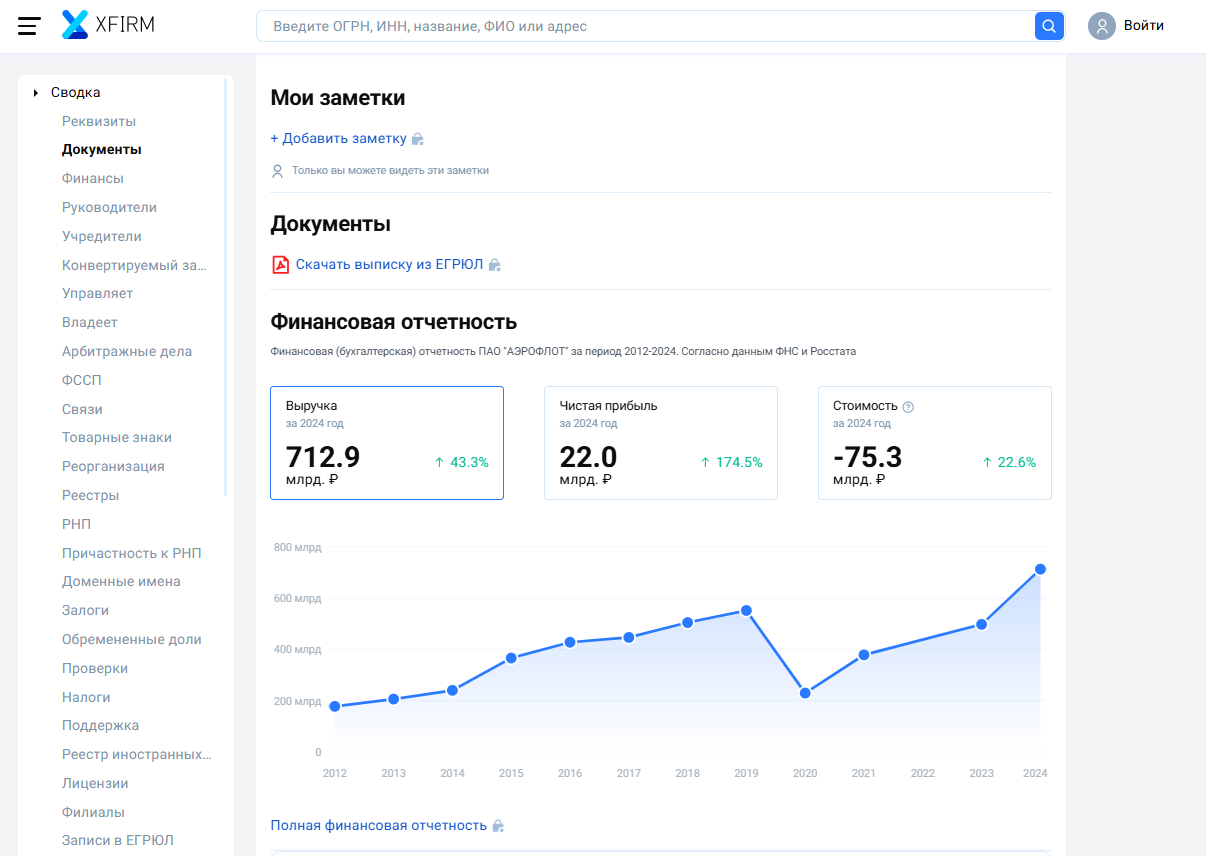Collapse the Сводка section arrow
1206x856 pixels.
(x=36, y=93)
